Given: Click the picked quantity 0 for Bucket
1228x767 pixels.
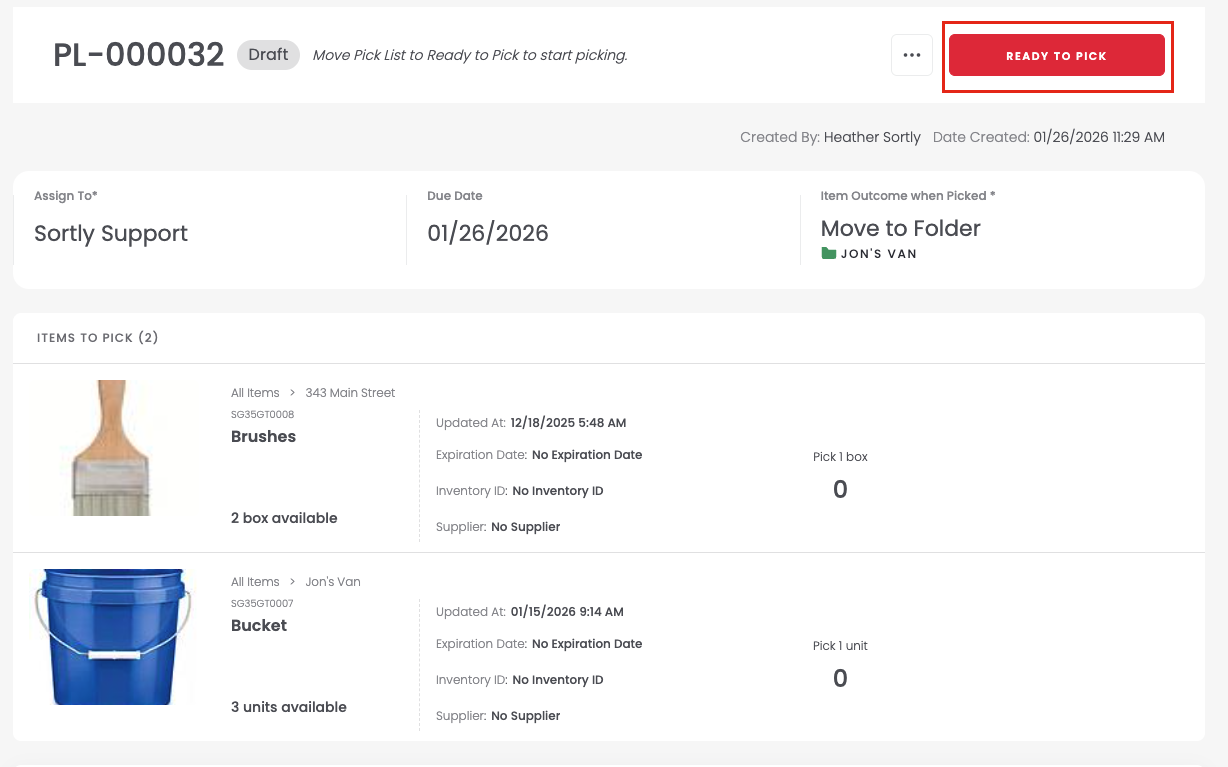Looking at the screenshot, I should [x=840, y=678].
